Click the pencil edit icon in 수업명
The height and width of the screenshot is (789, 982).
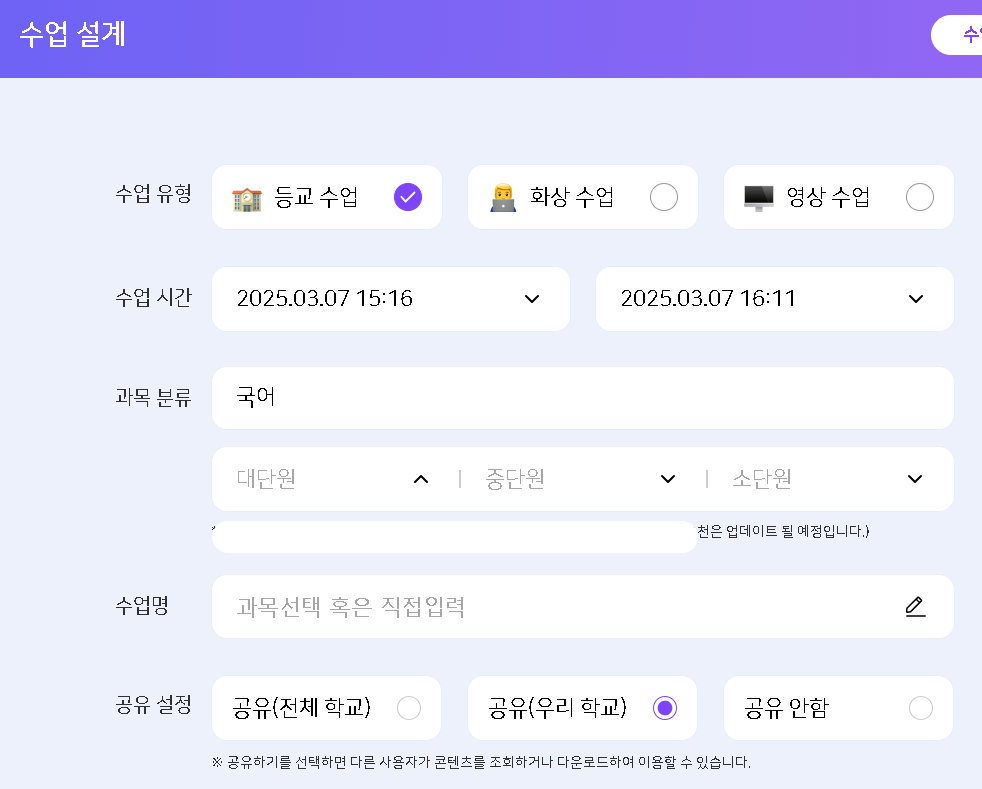[914, 606]
